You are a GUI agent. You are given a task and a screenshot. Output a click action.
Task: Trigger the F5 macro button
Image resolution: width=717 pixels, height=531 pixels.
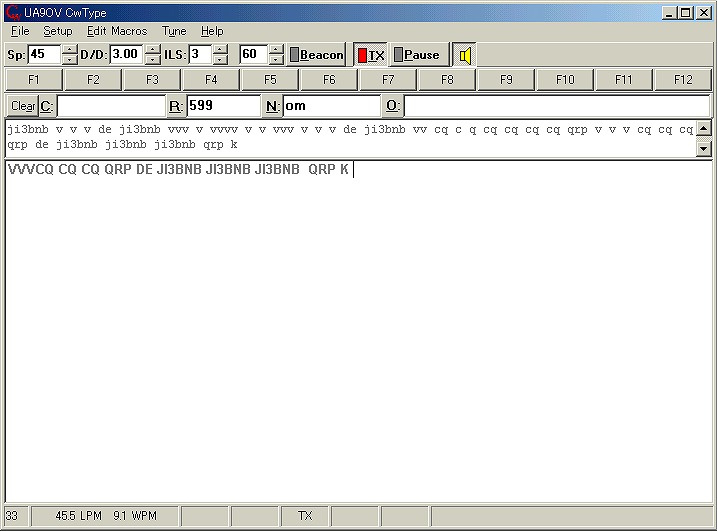click(x=270, y=79)
